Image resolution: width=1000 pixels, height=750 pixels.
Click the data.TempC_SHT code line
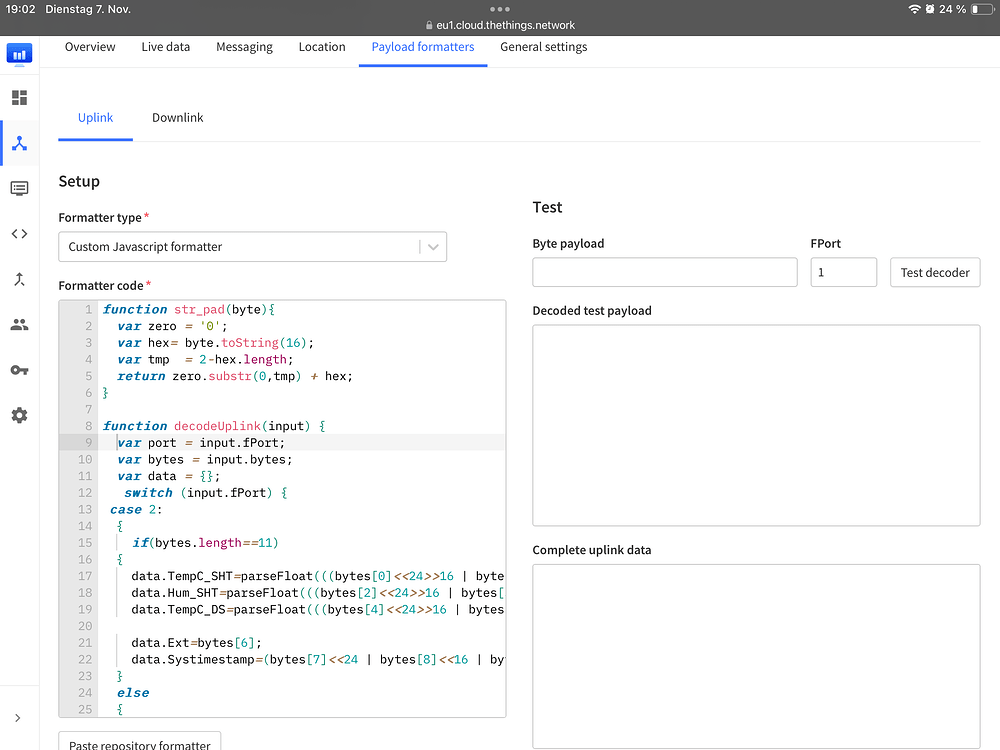pyautogui.click(x=318, y=576)
